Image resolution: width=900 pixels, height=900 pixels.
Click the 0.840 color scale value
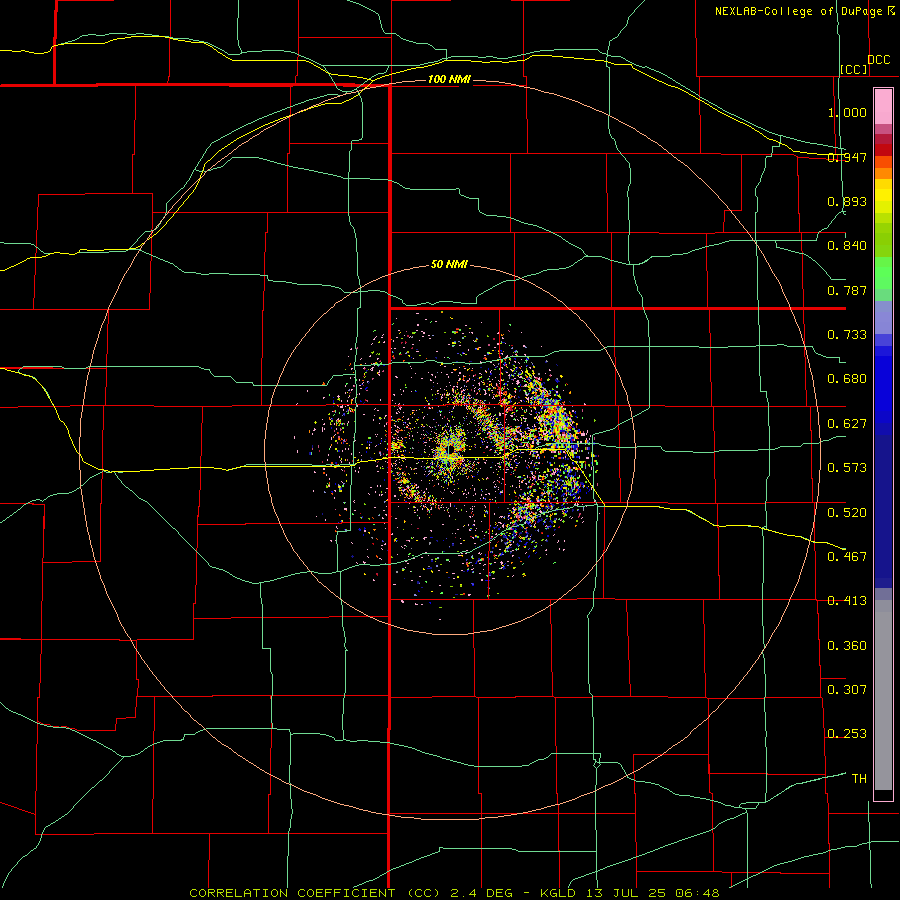(x=847, y=246)
